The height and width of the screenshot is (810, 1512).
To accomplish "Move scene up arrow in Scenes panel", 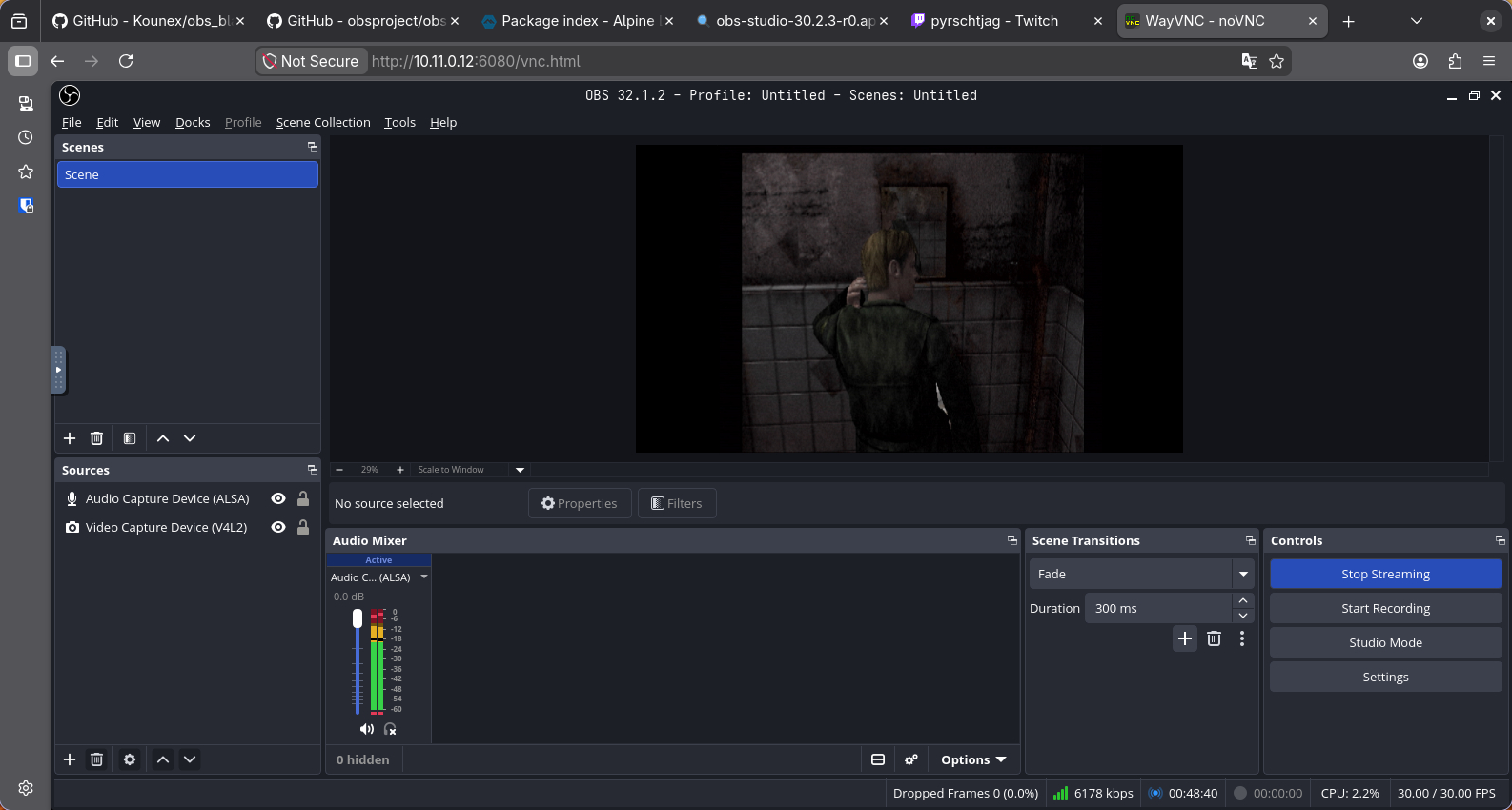I will [163, 438].
